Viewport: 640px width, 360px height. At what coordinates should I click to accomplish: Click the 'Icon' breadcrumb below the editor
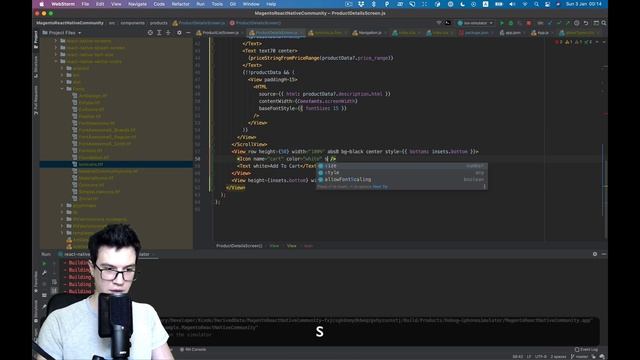tap(308, 246)
